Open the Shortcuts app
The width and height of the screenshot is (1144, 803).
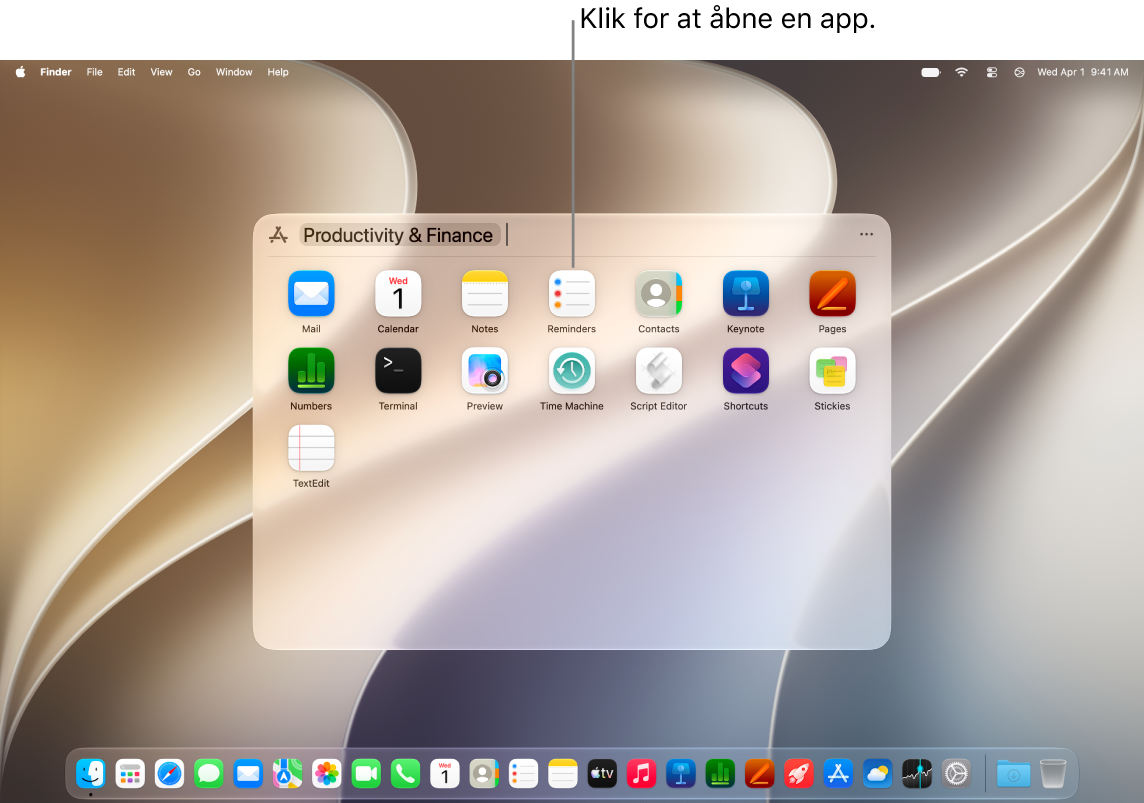745,371
